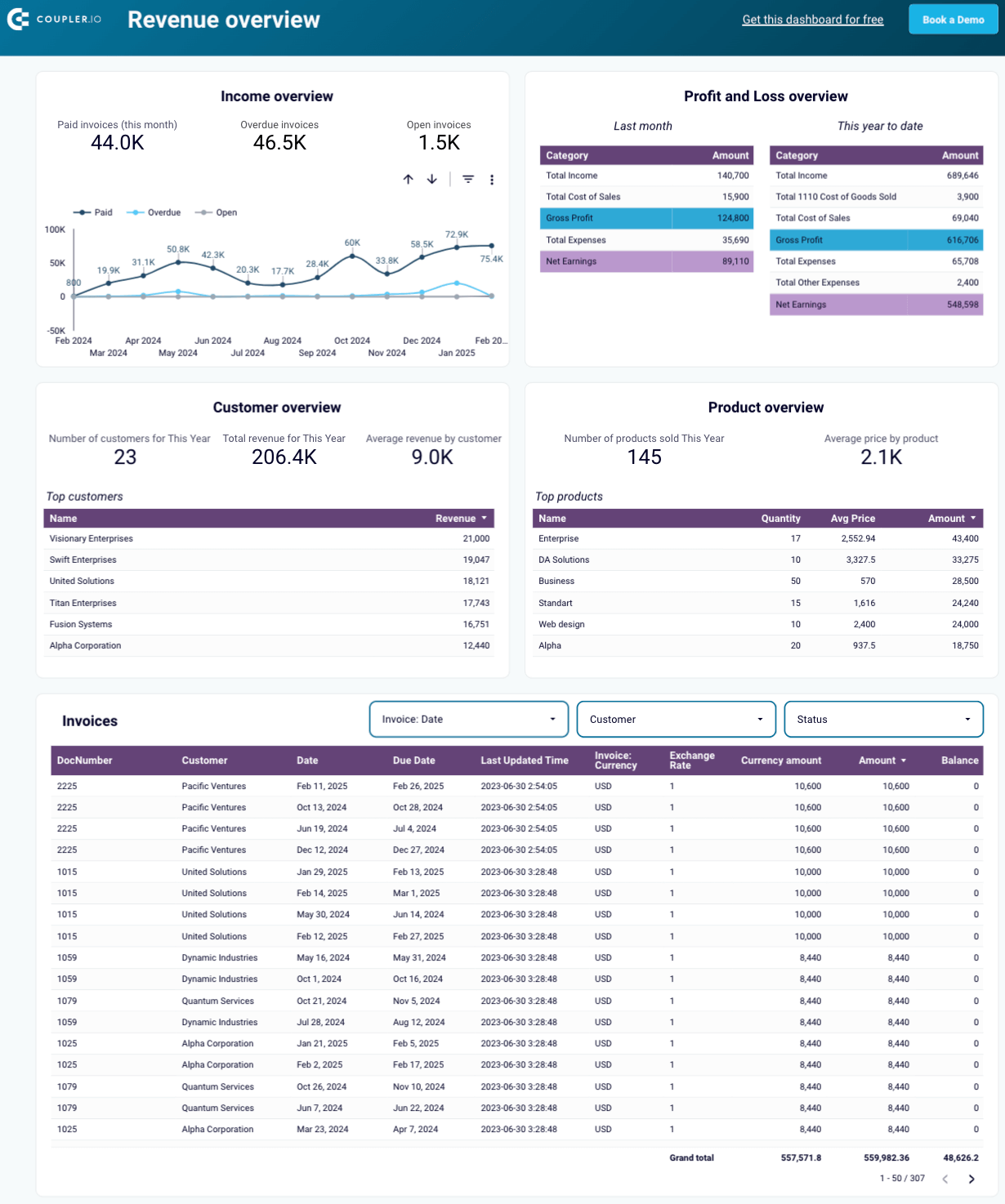
Task: Select the Titan Enterprises customer row
Action: [269, 604]
